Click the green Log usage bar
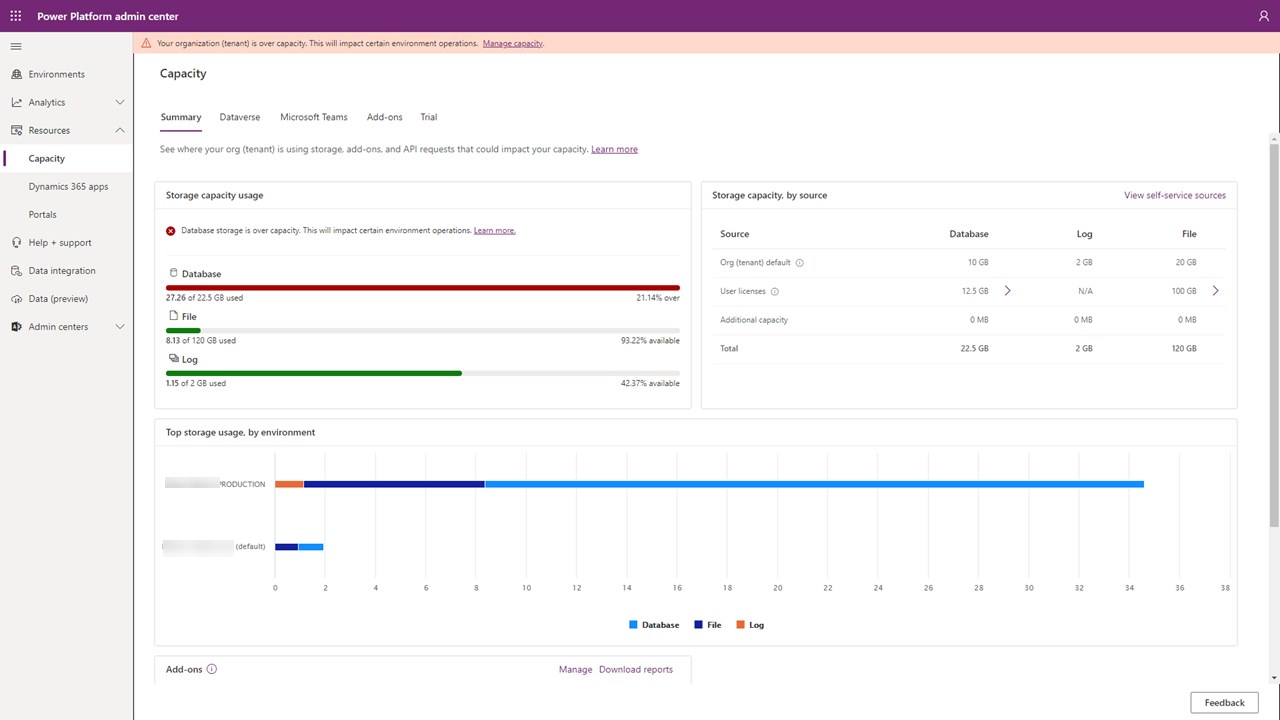1280x720 pixels. [x=314, y=373]
